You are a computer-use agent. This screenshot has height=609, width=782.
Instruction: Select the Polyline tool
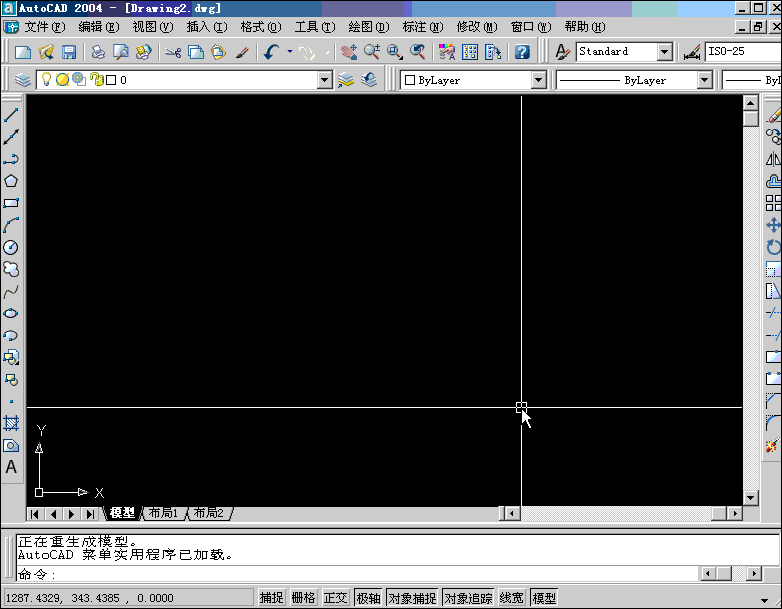point(11,159)
